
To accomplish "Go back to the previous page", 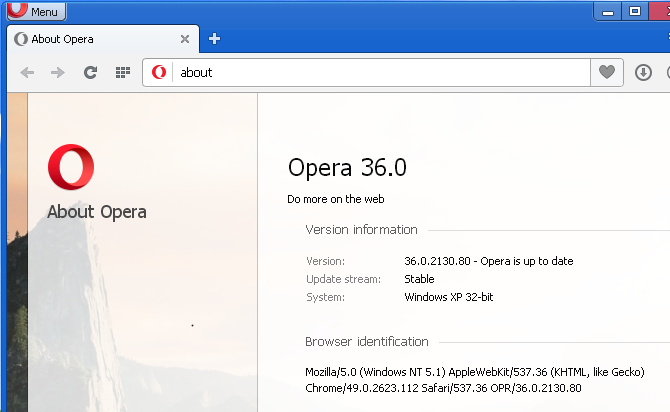I will (x=28, y=72).
